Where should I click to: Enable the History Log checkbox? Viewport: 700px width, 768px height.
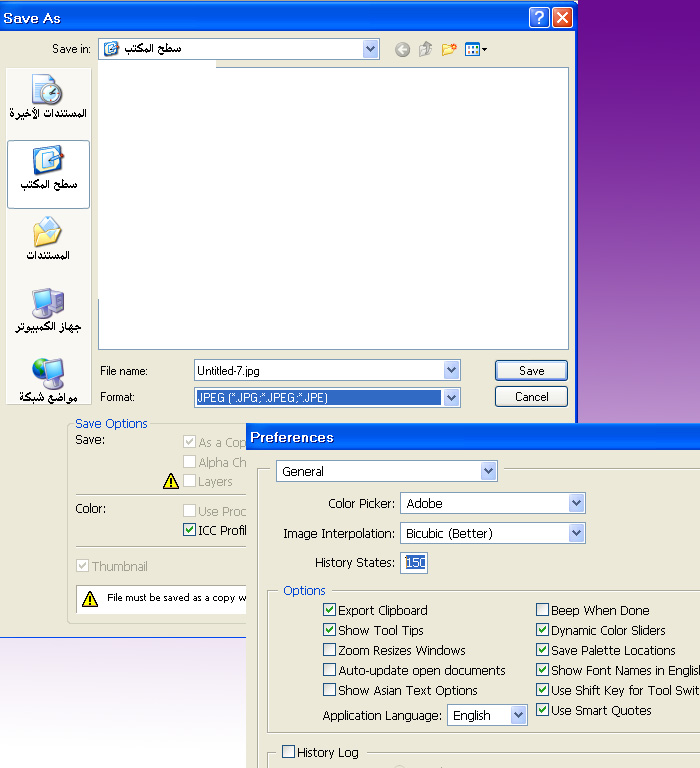tap(289, 752)
